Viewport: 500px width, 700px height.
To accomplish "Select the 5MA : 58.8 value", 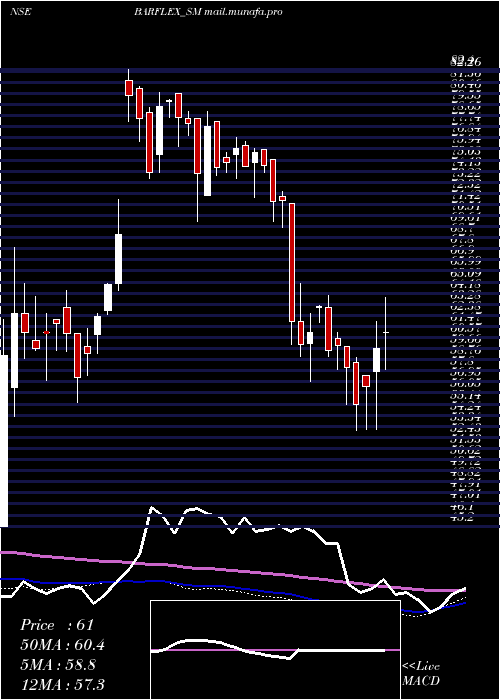I will pos(57,665).
